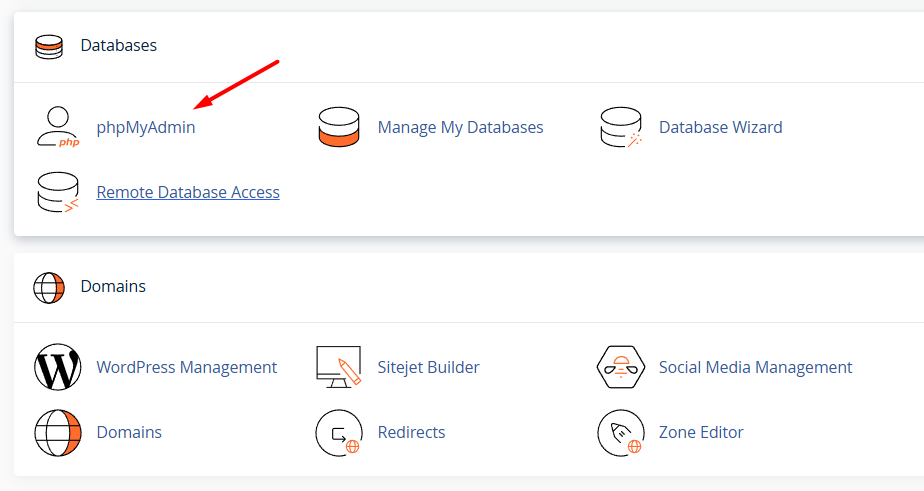Click the WordPress logo icon

tap(56, 367)
